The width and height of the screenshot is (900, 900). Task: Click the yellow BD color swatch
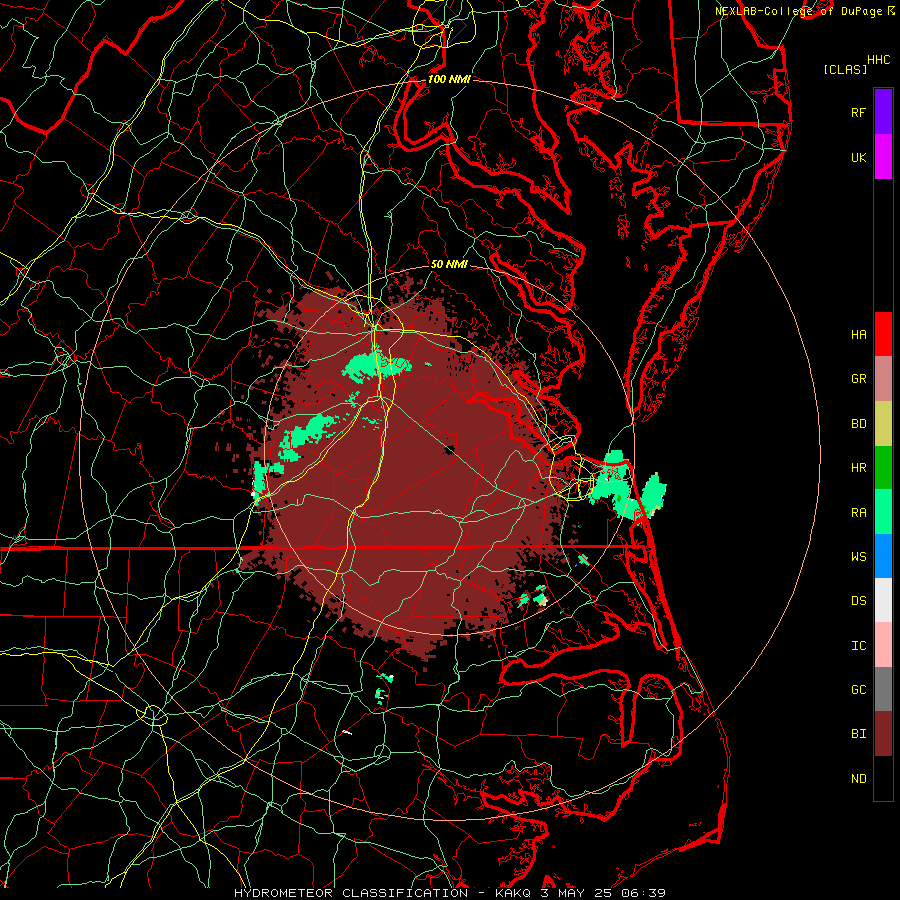(883, 423)
